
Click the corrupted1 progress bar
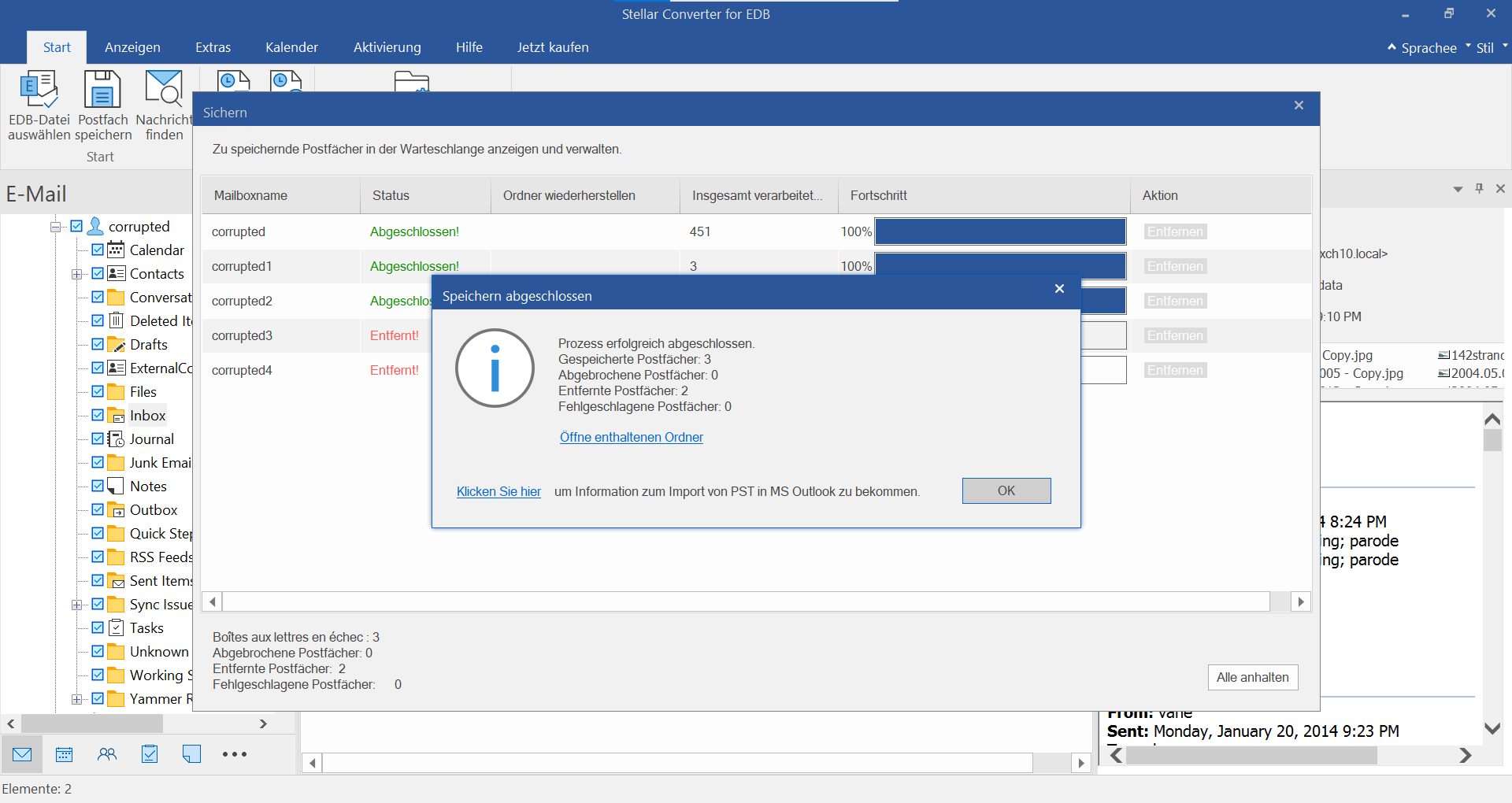point(999,265)
